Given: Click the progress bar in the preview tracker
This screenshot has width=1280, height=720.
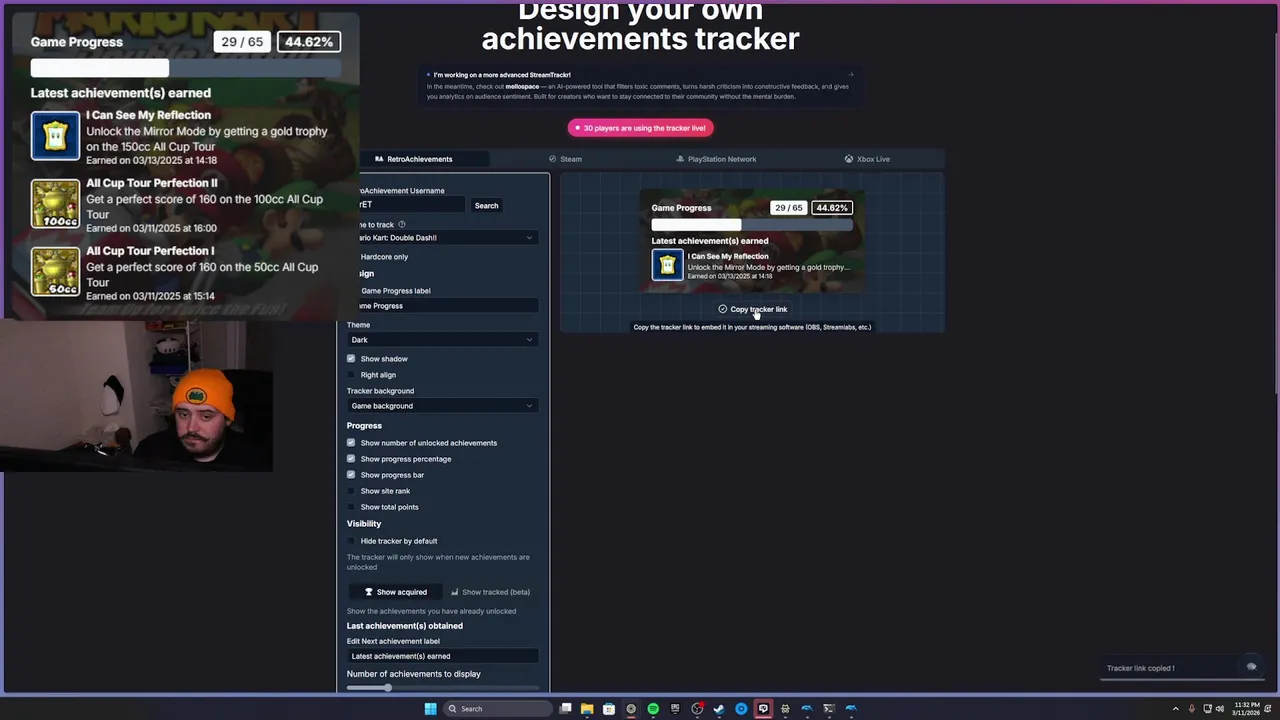Looking at the screenshot, I should 752,226.
